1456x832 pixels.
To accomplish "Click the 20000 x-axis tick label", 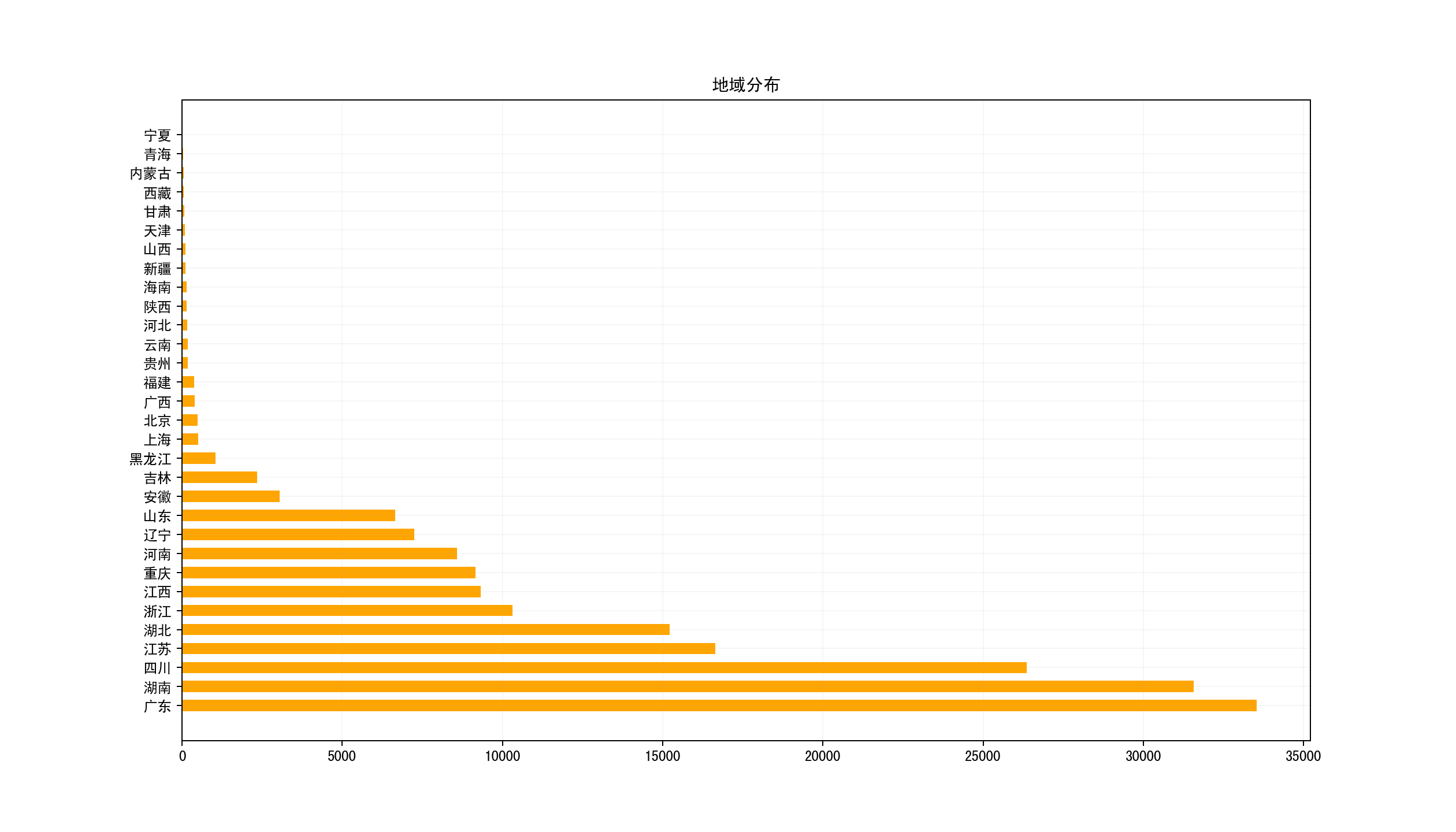I will [x=822, y=756].
